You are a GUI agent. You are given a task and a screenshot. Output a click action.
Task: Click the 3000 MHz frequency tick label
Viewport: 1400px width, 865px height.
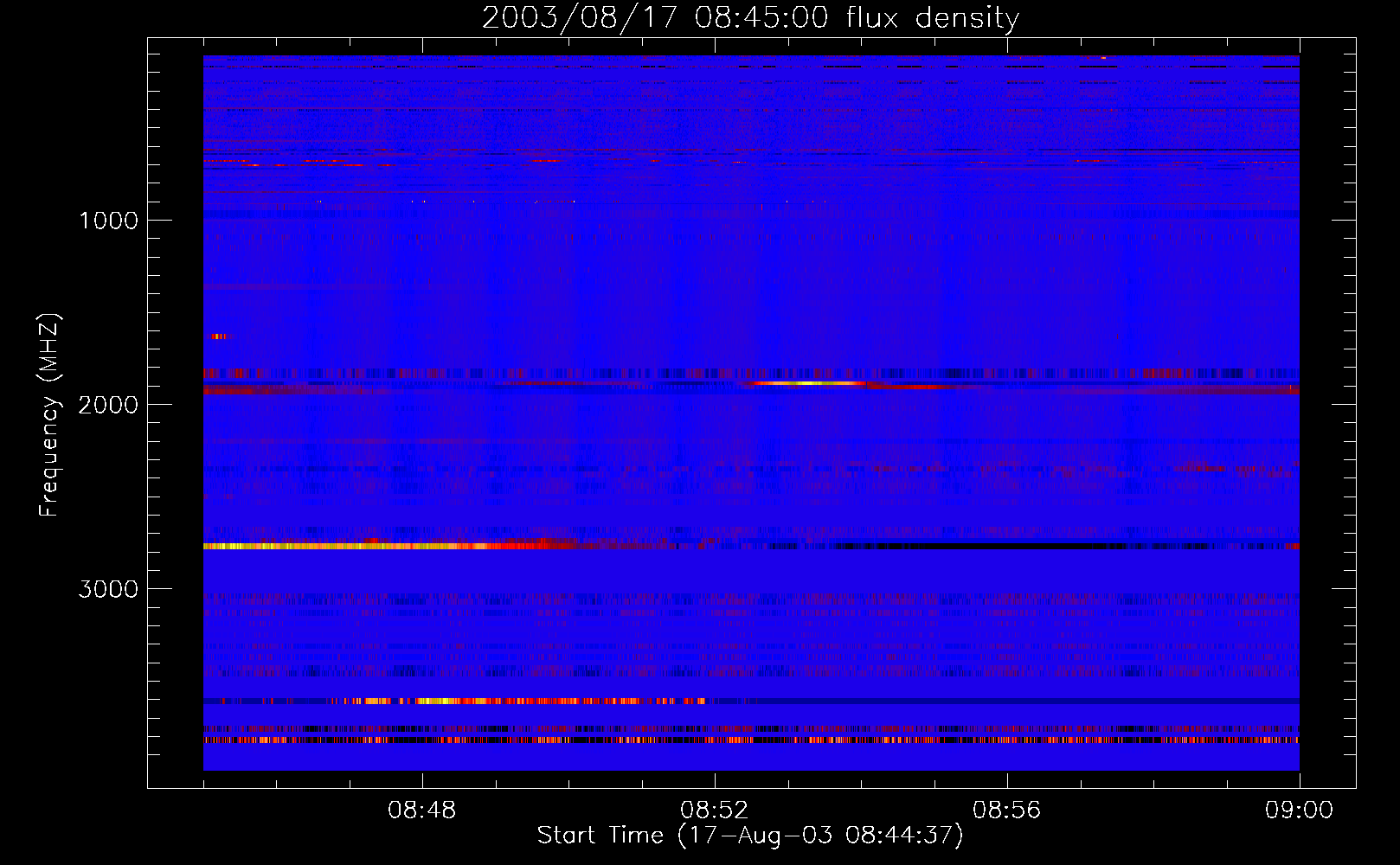(108, 589)
